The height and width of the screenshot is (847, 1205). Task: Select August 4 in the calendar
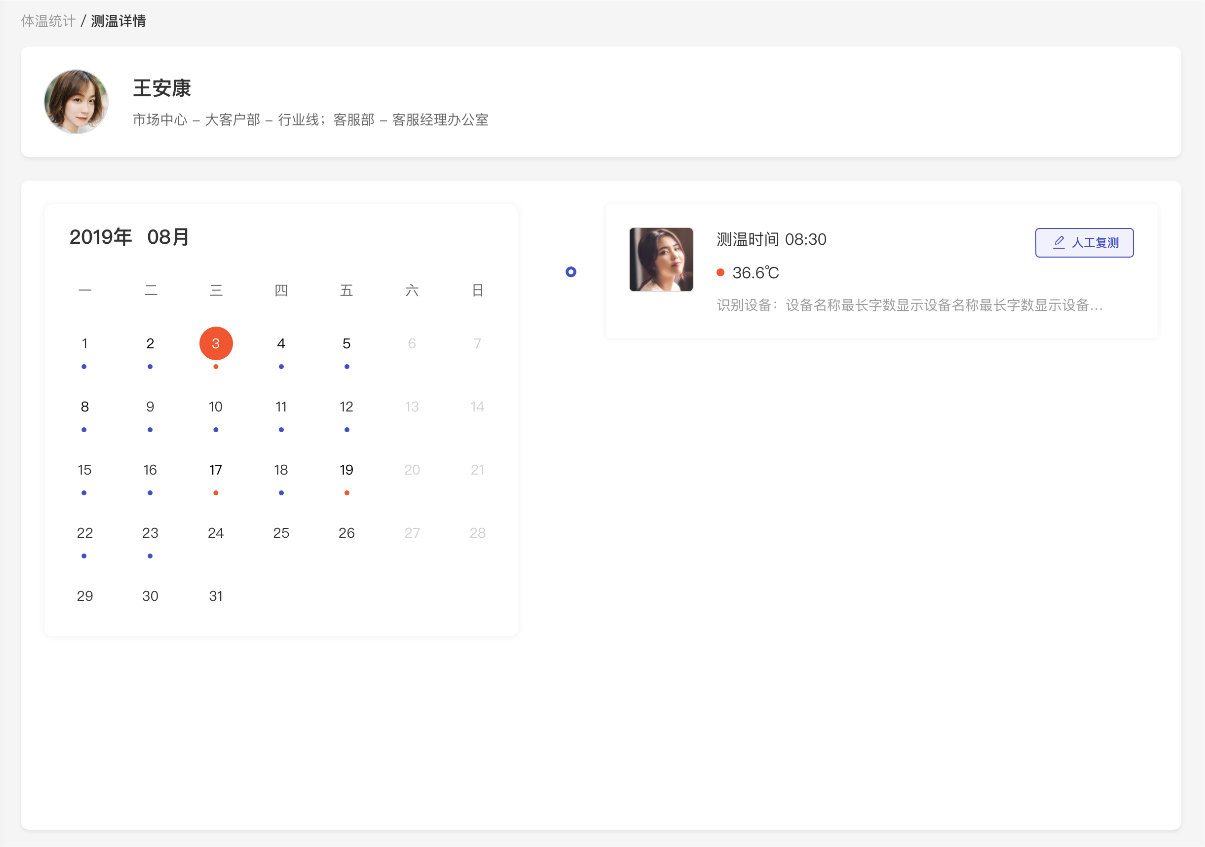pos(281,343)
